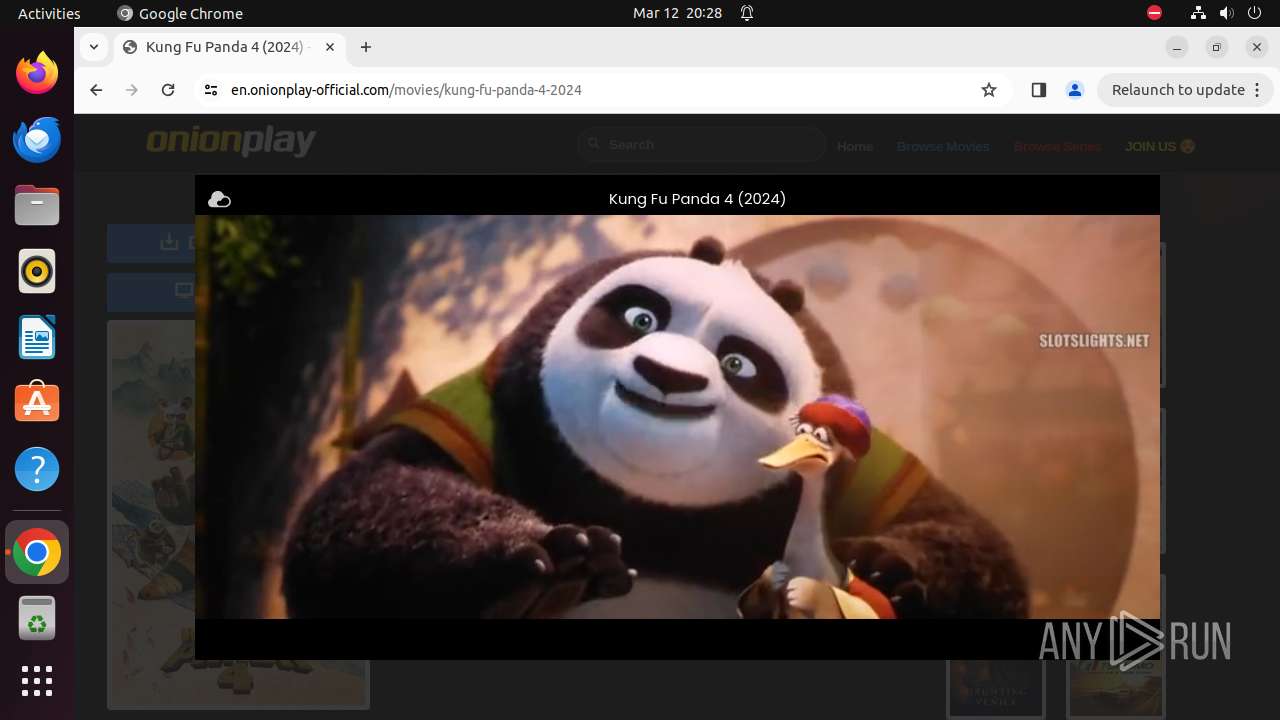Click the red do-not-disturb tray icon
This screenshot has width=1280, height=720.
[x=1154, y=13]
